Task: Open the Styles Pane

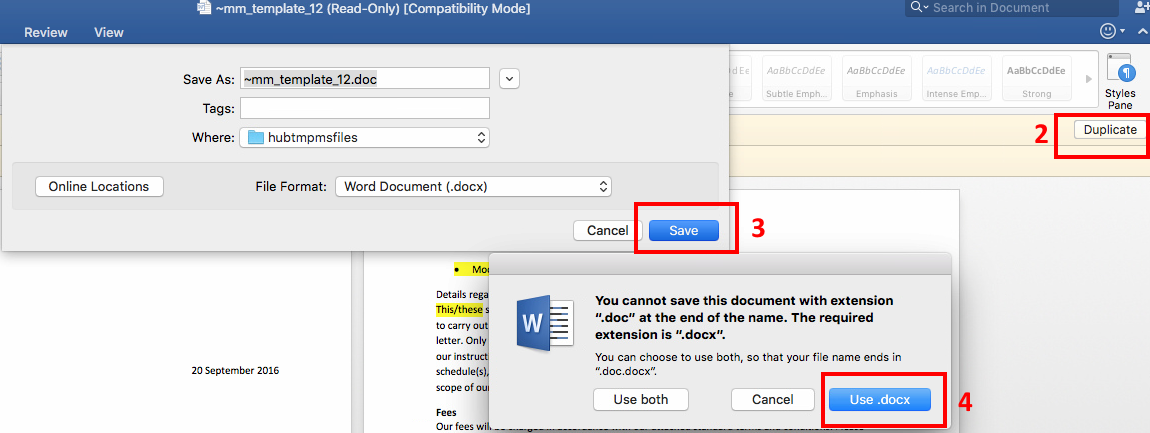Action: tap(1120, 80)
